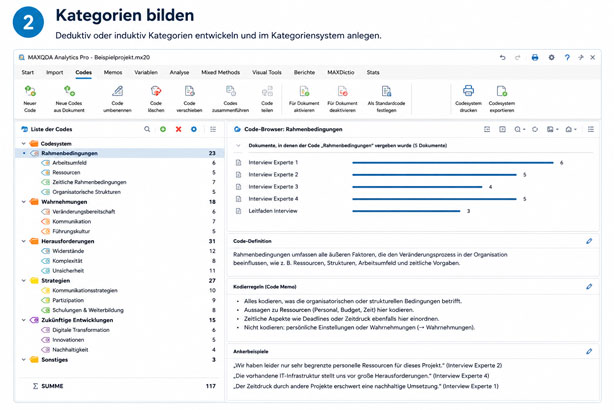Click the Codesystem exportieren icon
Screen dimensions: 614x410
(x=502, y=91)
